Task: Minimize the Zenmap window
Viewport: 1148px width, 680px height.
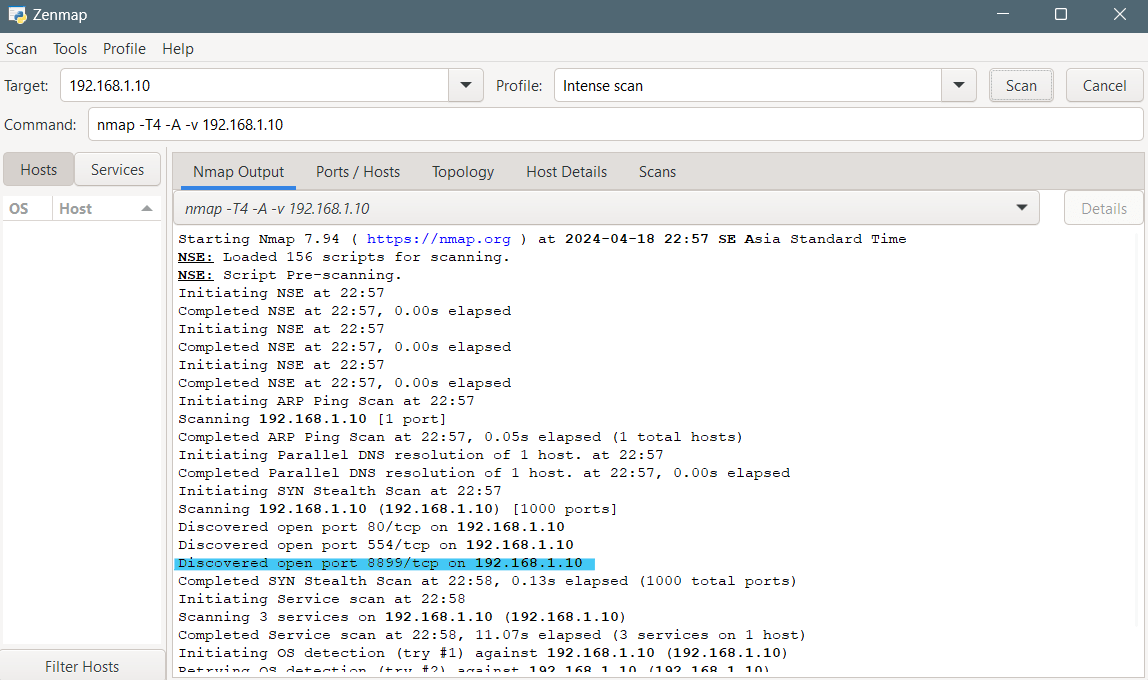Action: (1003, 15)
